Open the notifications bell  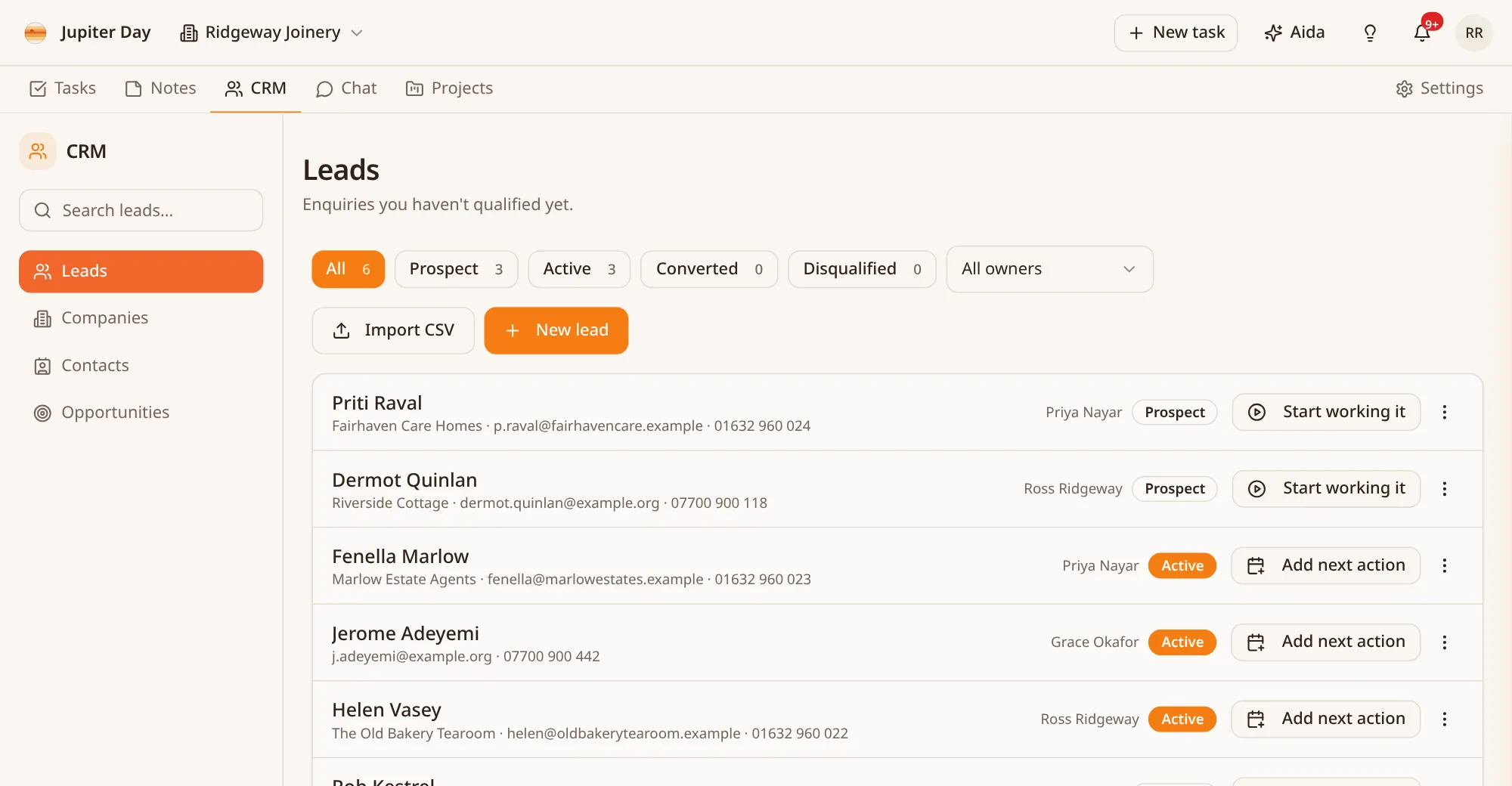pos(1422,32)
